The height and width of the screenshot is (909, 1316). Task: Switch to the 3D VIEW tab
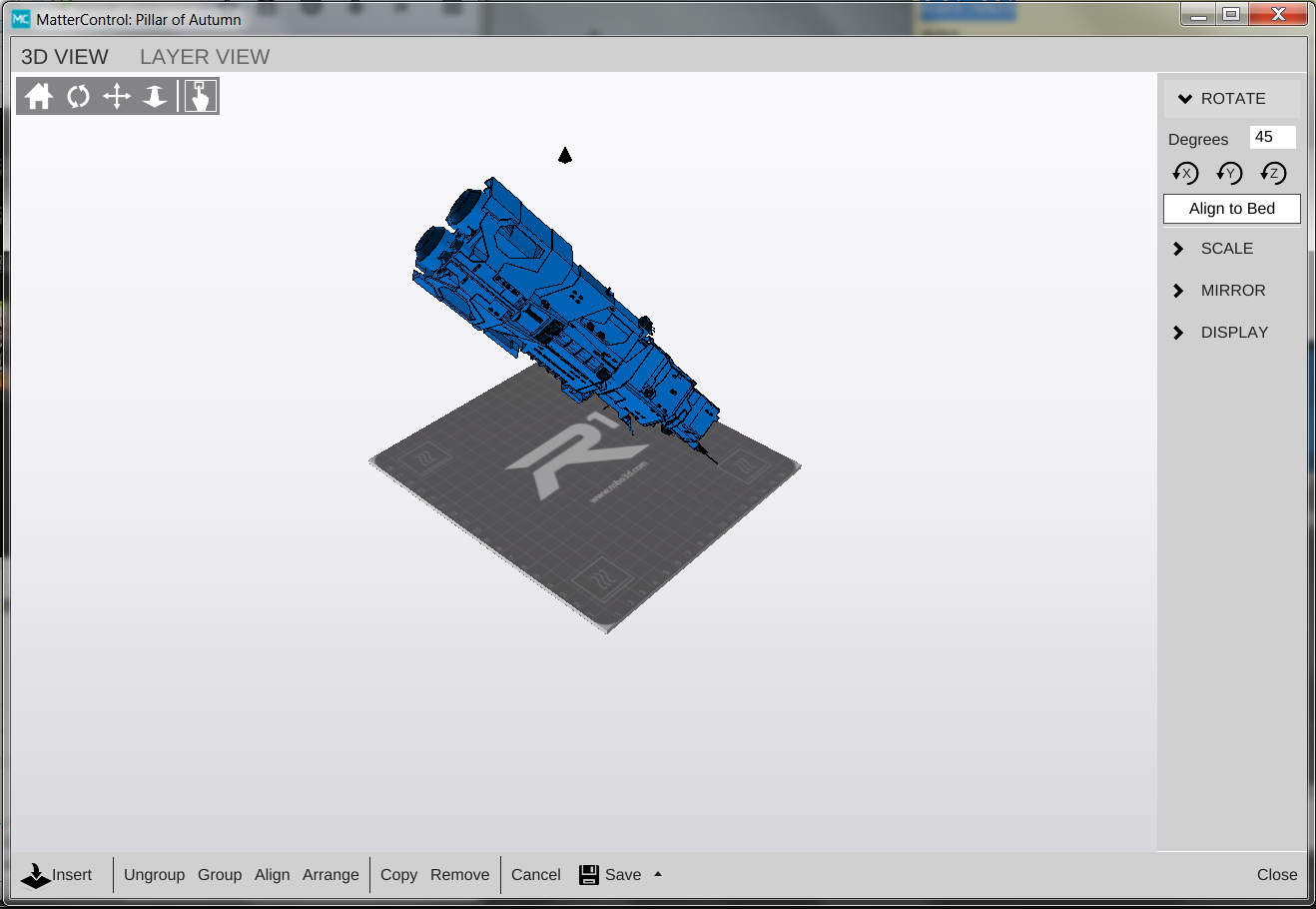click(65, 57)
